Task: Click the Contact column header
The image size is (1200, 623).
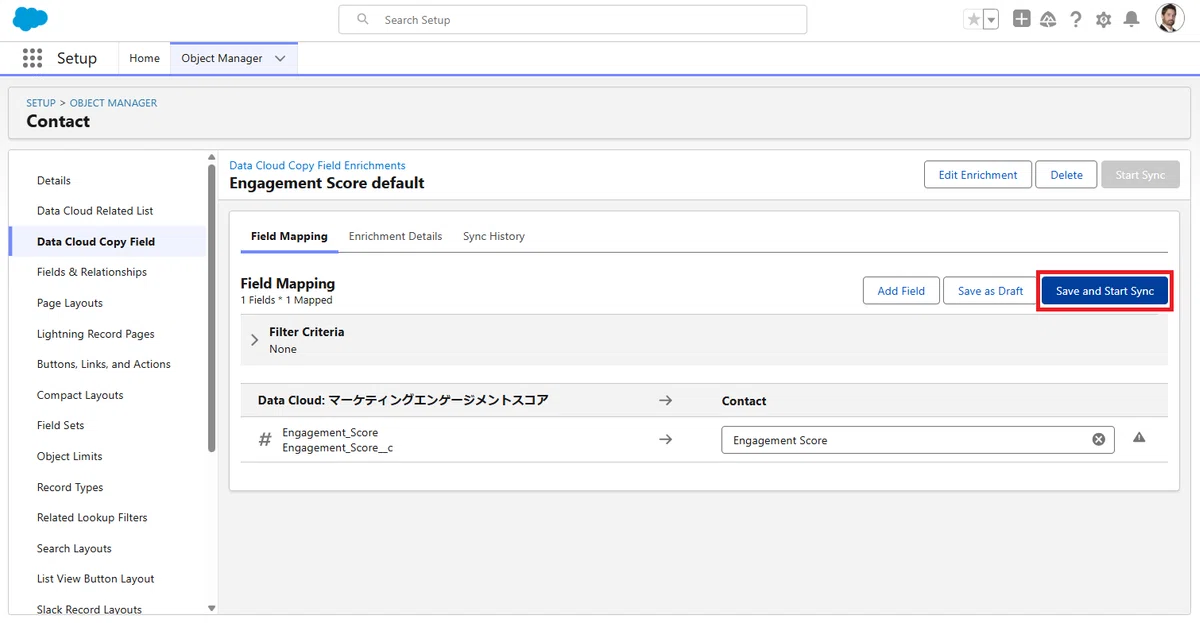Action: point(744,401)
